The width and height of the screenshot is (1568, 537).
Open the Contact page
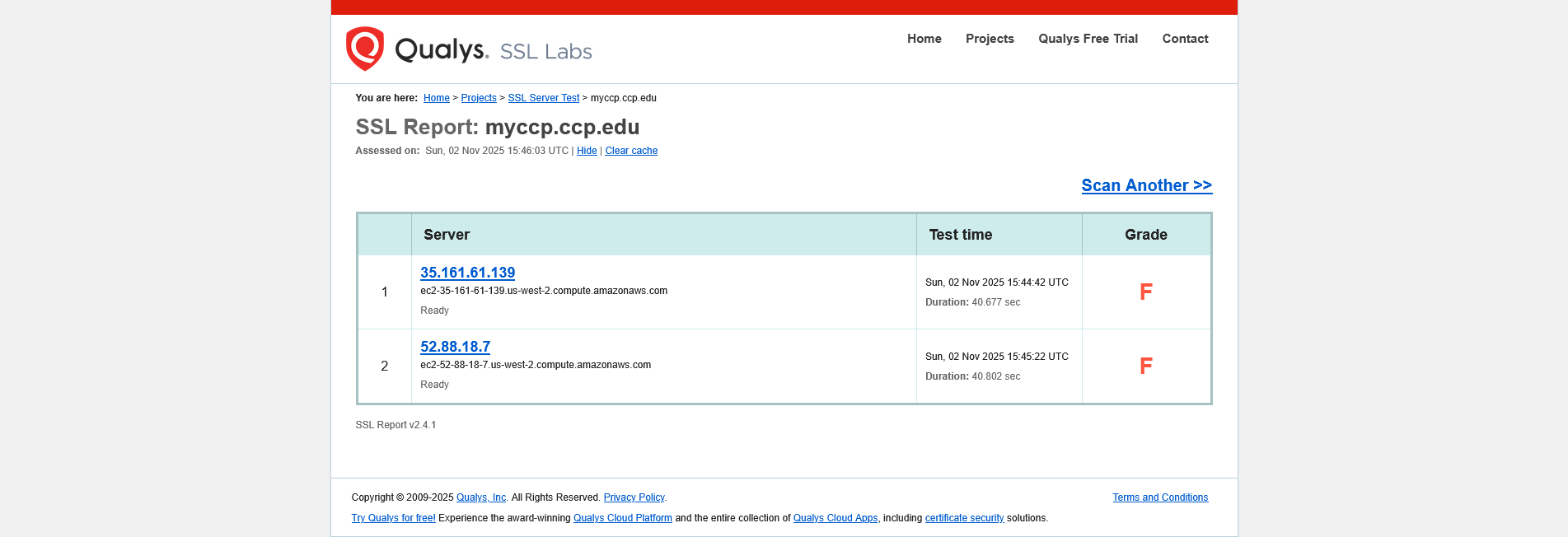click(x=1185, y=39)
